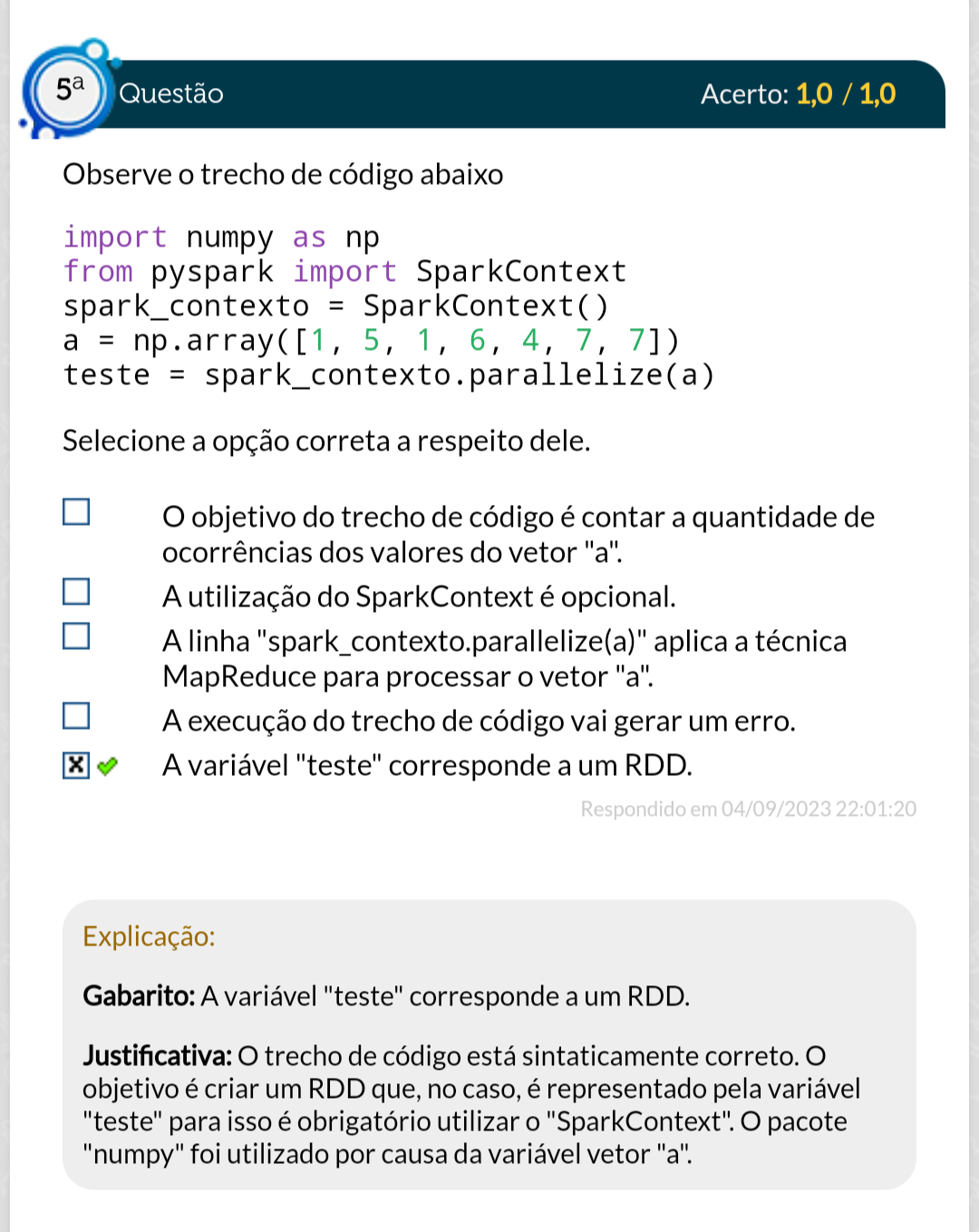Image resolution: width=979 pixels, height=1232 pixels.
Task: Uncheck the marked 'teste corresponde a um RDD' checkbox
Action: pos(76,766)
